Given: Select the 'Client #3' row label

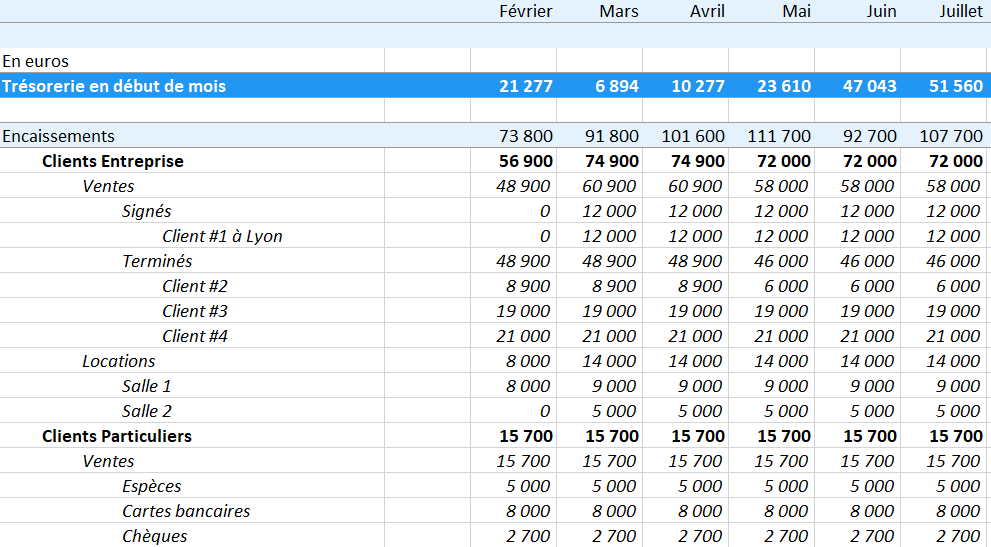Looking at the screenshot, I should pos(195,311).
